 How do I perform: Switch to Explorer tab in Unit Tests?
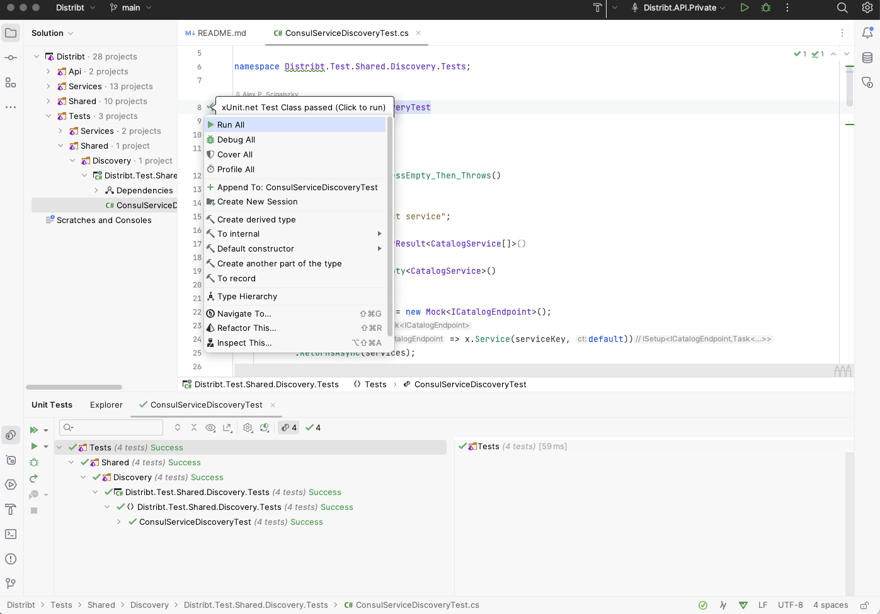point(106,405)
